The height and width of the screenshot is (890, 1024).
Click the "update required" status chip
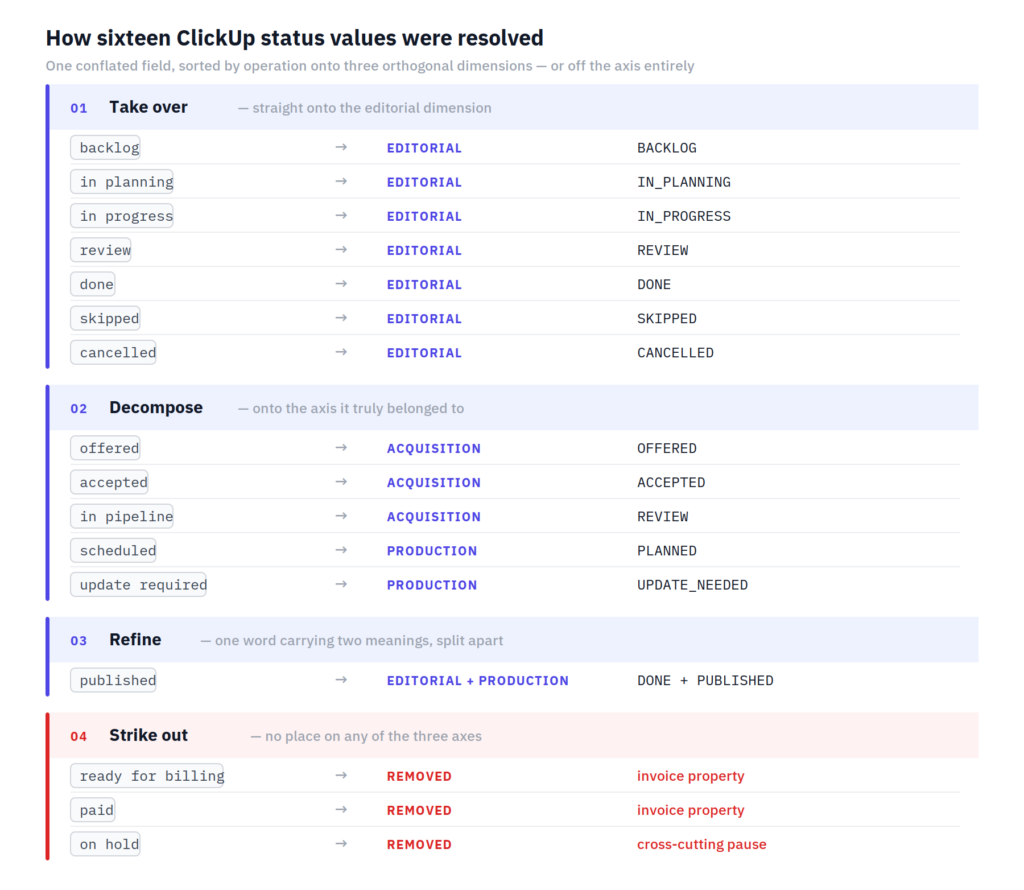[138, 584]
